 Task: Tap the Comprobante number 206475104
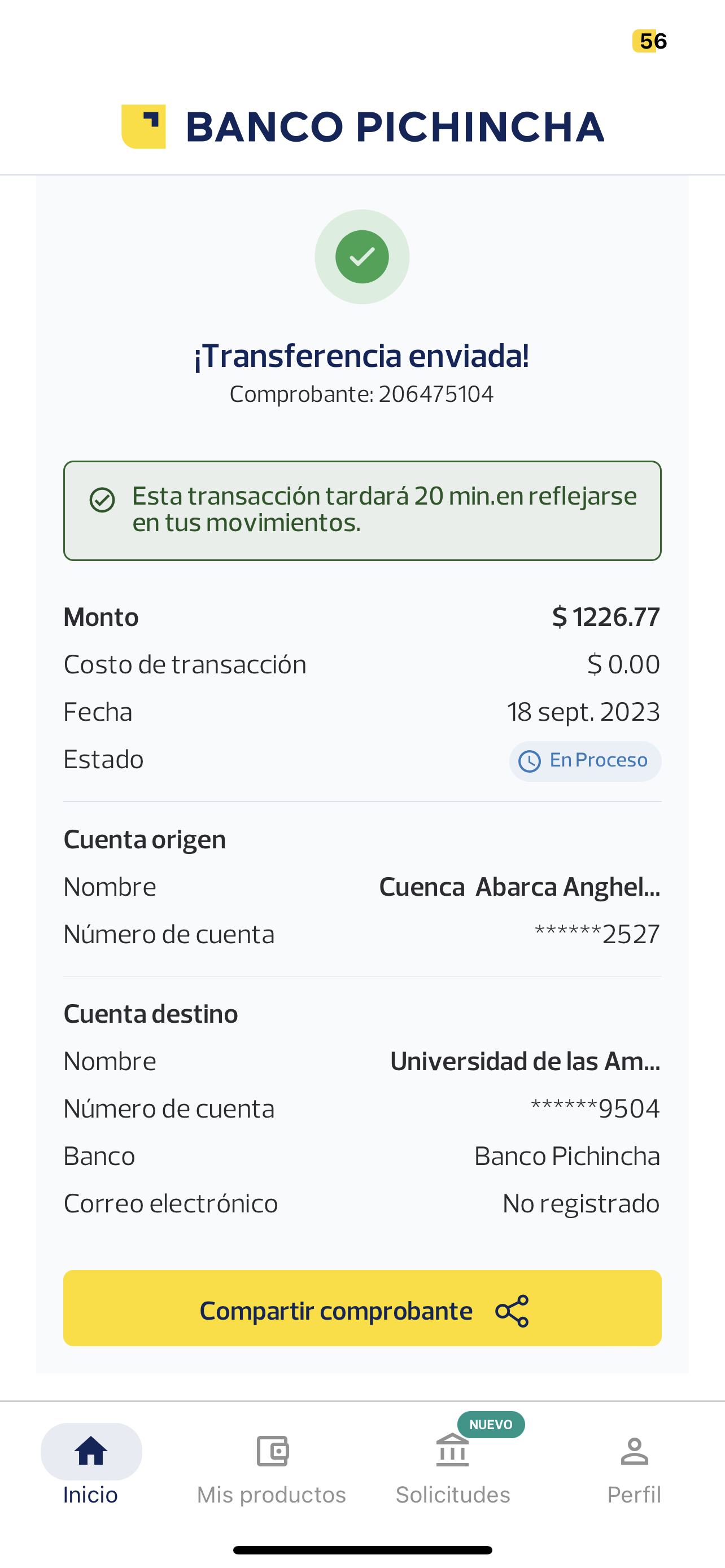[436, 395]
